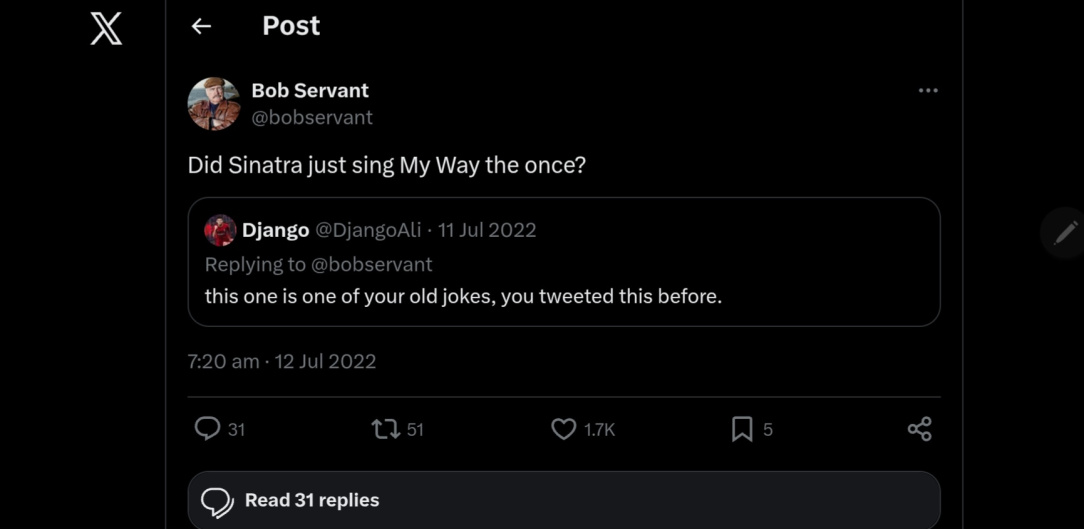Click the Post header title

(x=291, y=26)
